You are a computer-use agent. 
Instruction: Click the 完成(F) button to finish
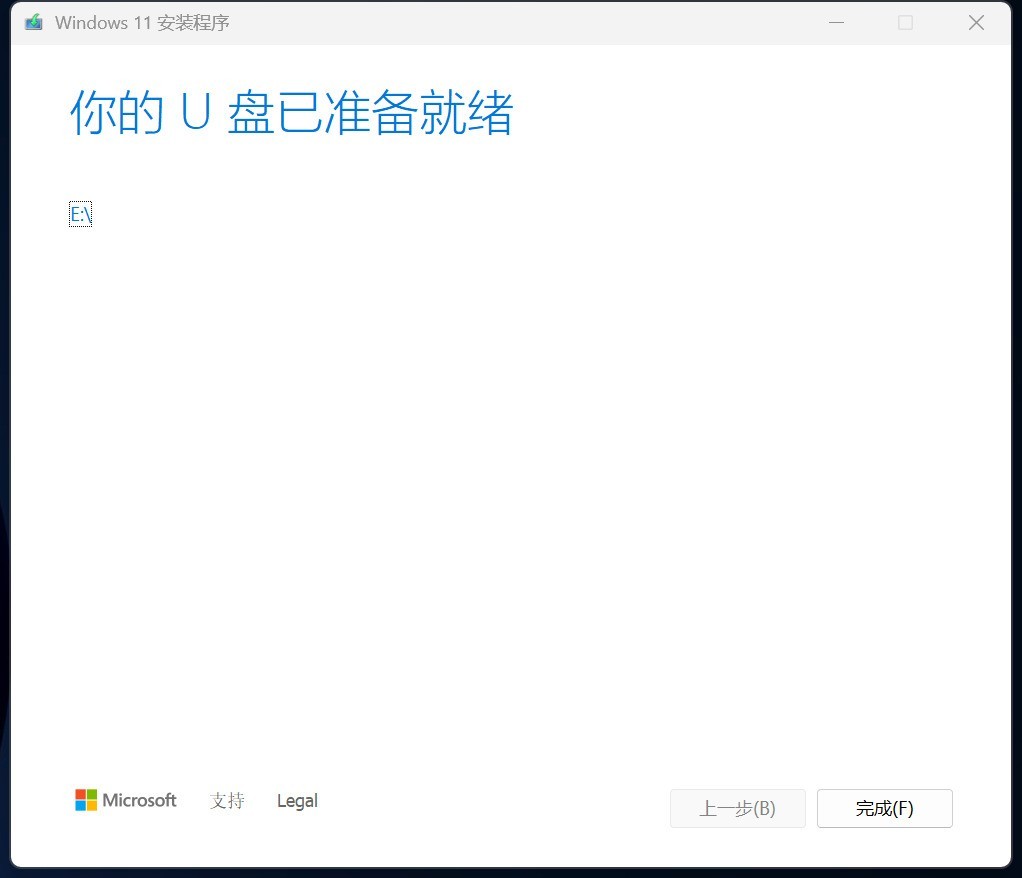pos(884,808)
